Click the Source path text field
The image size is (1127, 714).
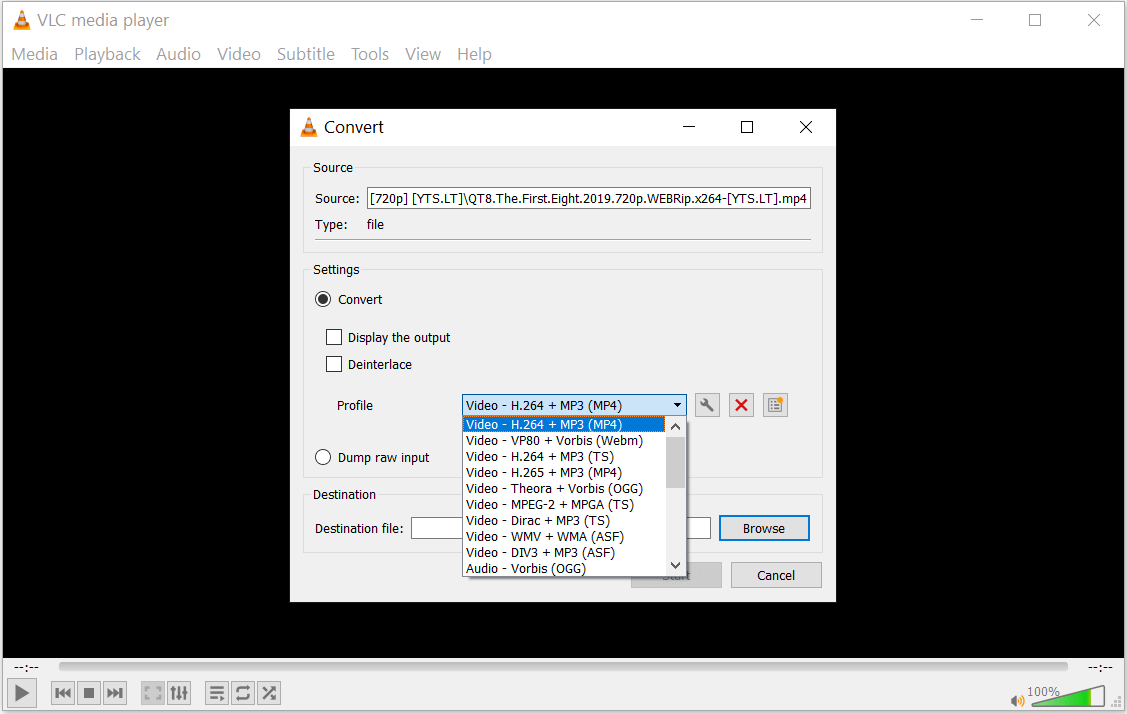pyautogui.click(x=589, y=198)
